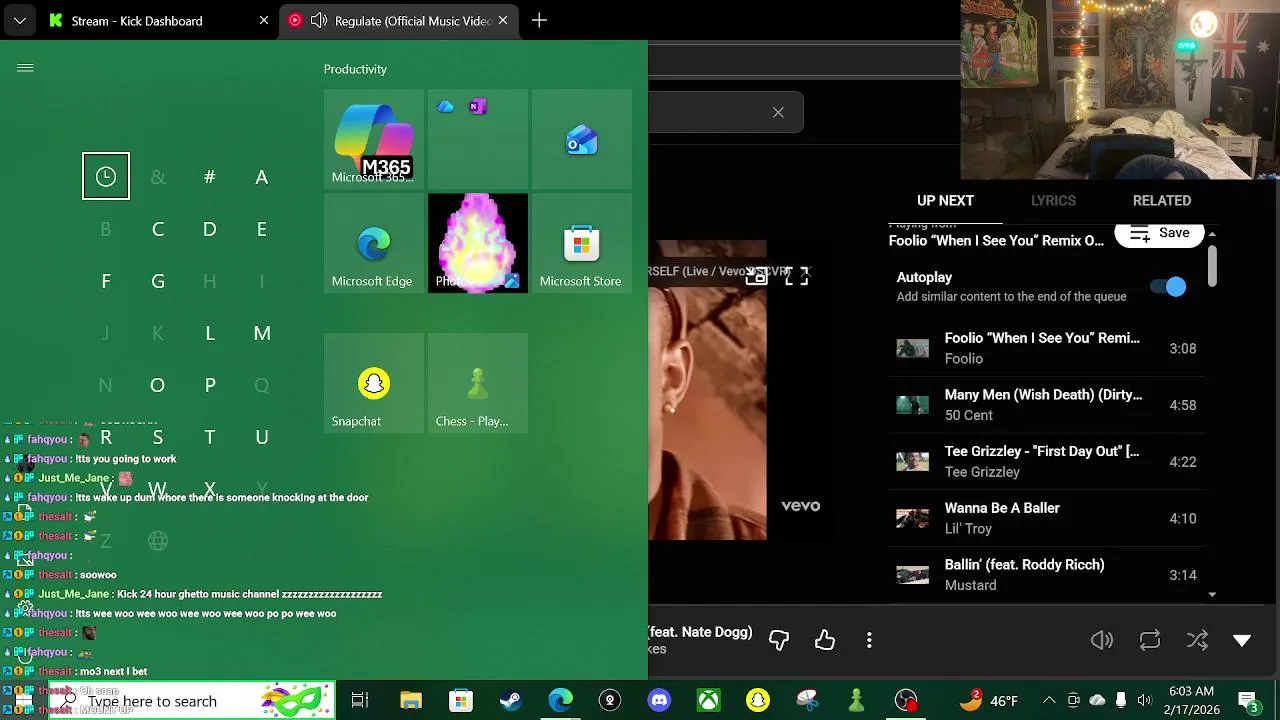Open the three-dot song options menu
Image resolution: width=1280 pixels, height=720 pixels.
[x=869, y=640]
